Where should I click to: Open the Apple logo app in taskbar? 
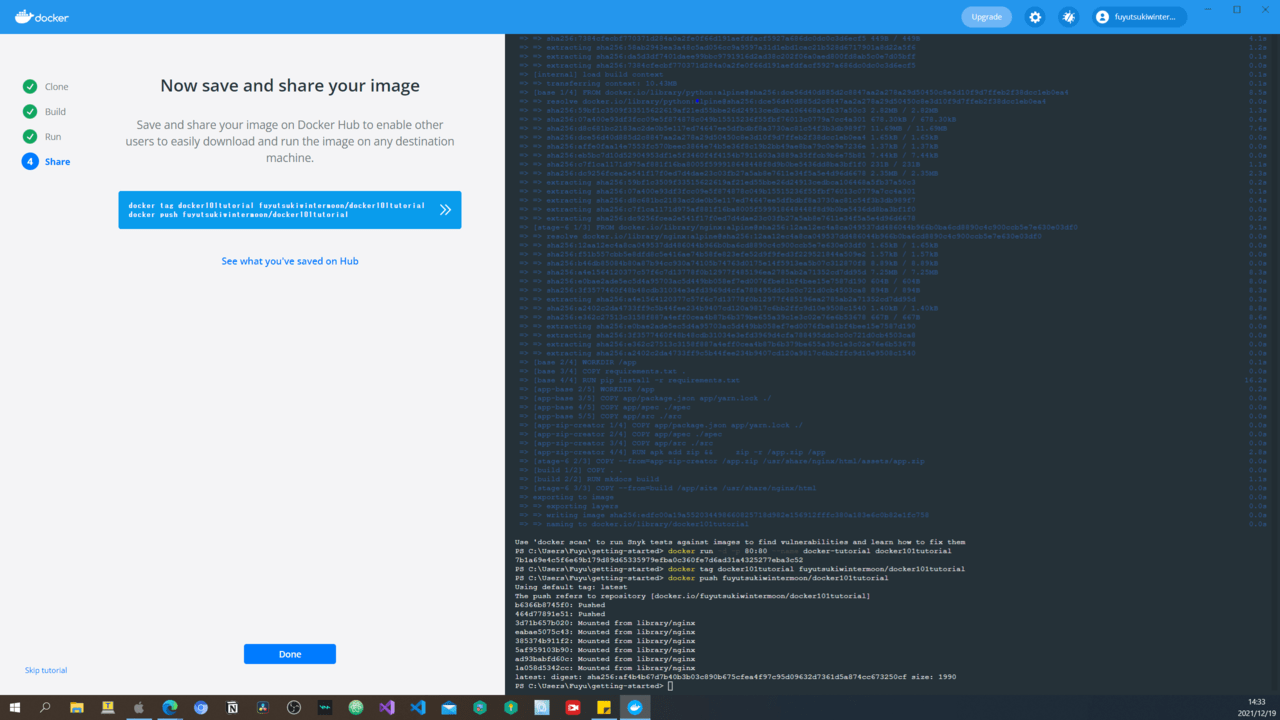(139, 707)
